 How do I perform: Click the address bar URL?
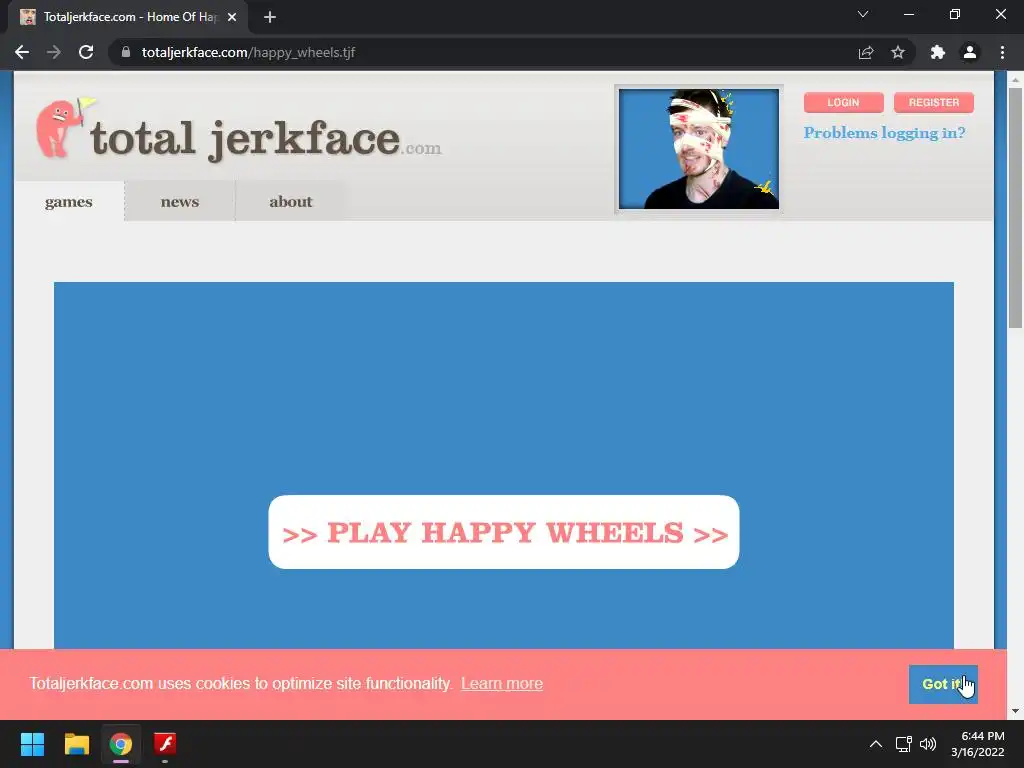(248, 52)
